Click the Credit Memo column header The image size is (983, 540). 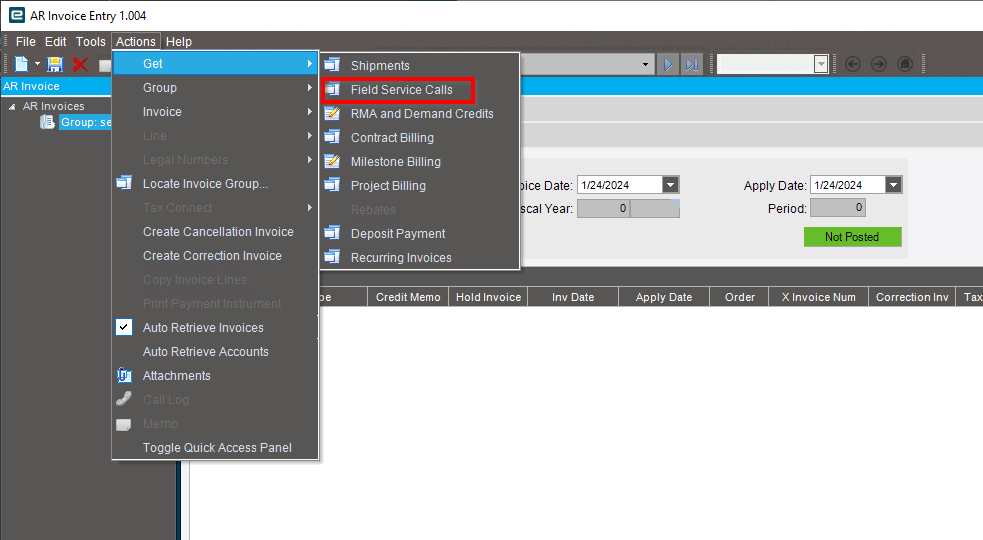pos(407,297)
